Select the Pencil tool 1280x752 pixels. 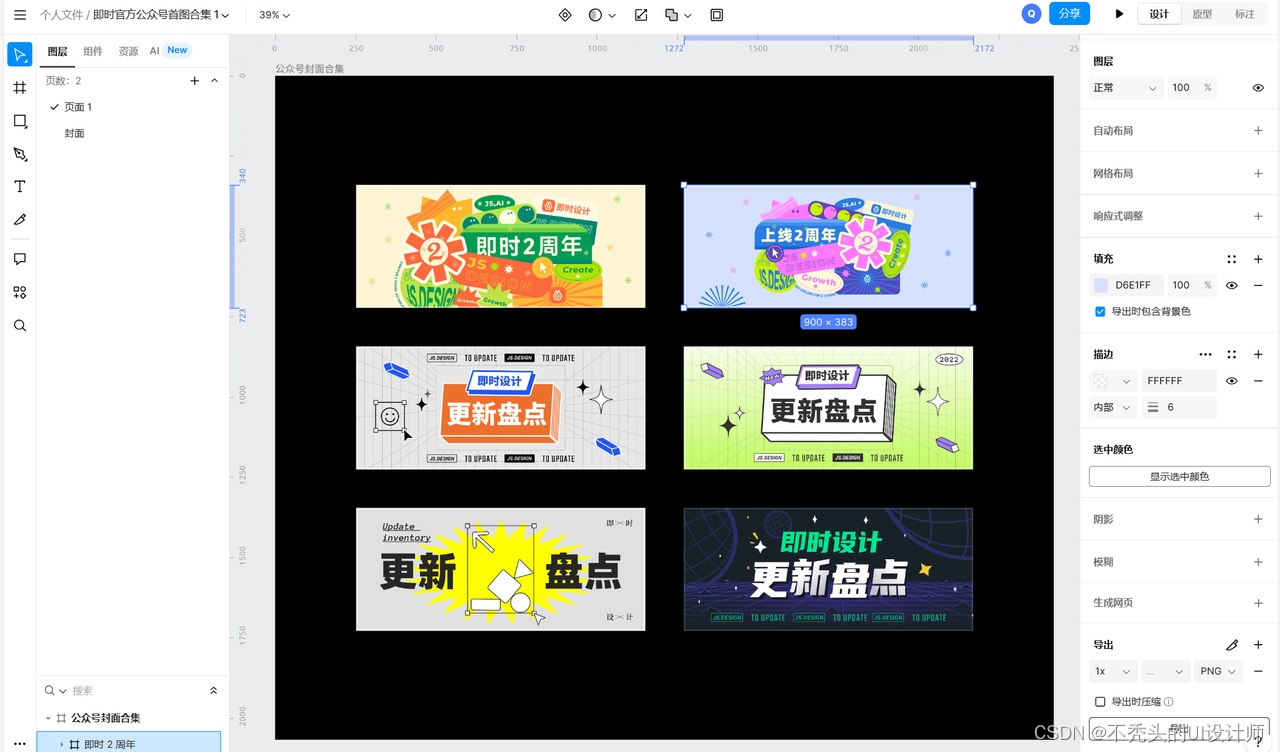point(20,220)
